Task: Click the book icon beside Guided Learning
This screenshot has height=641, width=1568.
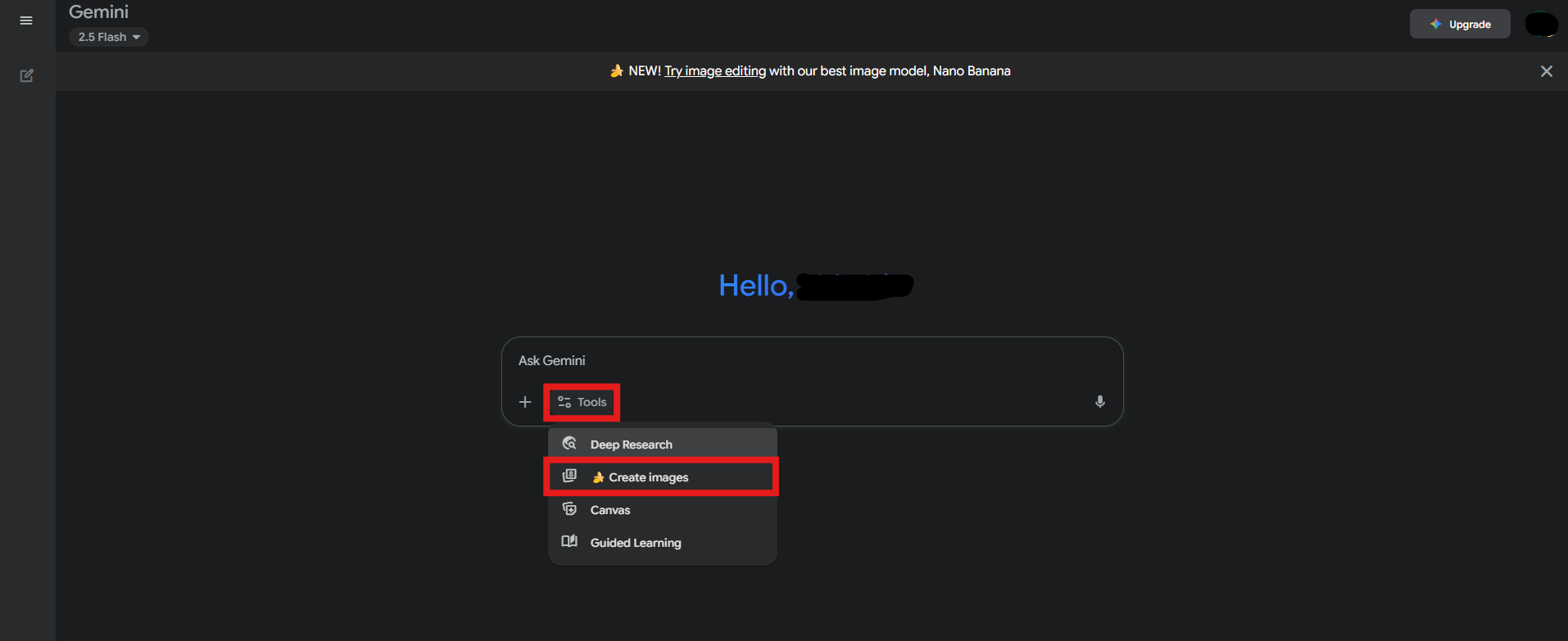Action: (x=569, y=541)
